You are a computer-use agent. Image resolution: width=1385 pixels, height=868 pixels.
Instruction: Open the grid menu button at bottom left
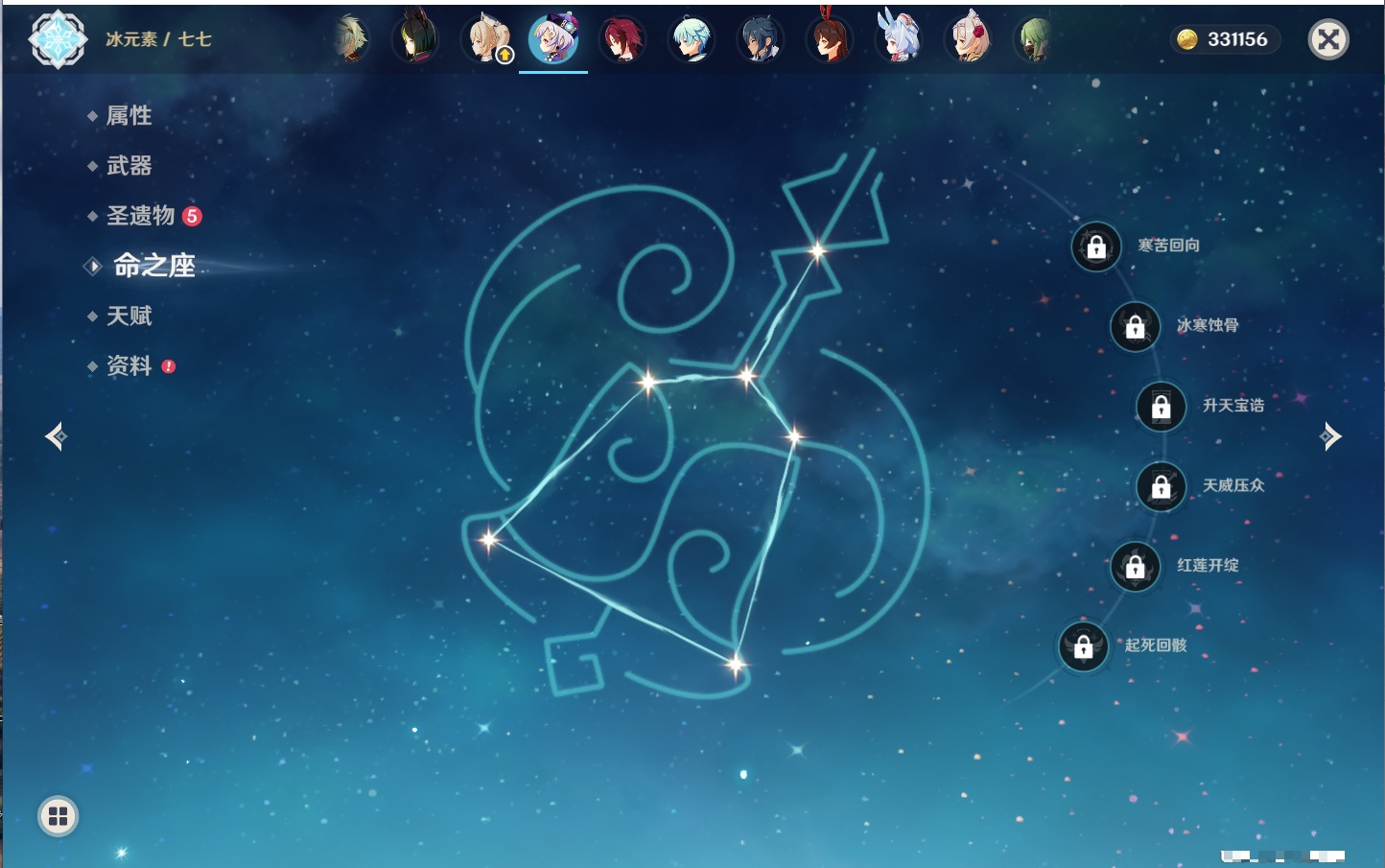(58, 816)
